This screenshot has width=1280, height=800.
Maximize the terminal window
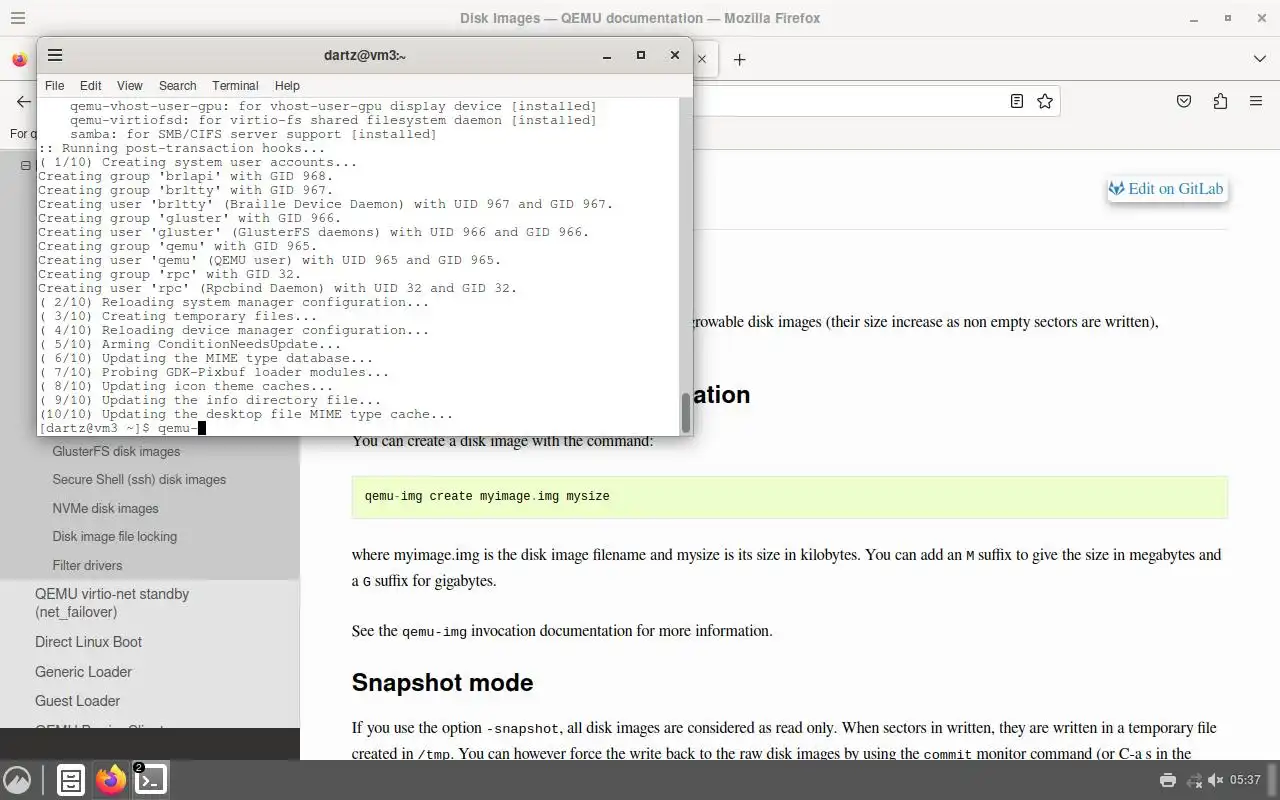(641, 55)
